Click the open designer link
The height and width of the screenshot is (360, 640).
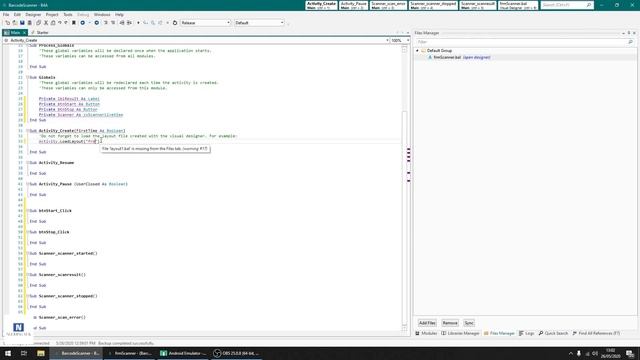coord(476,58)
